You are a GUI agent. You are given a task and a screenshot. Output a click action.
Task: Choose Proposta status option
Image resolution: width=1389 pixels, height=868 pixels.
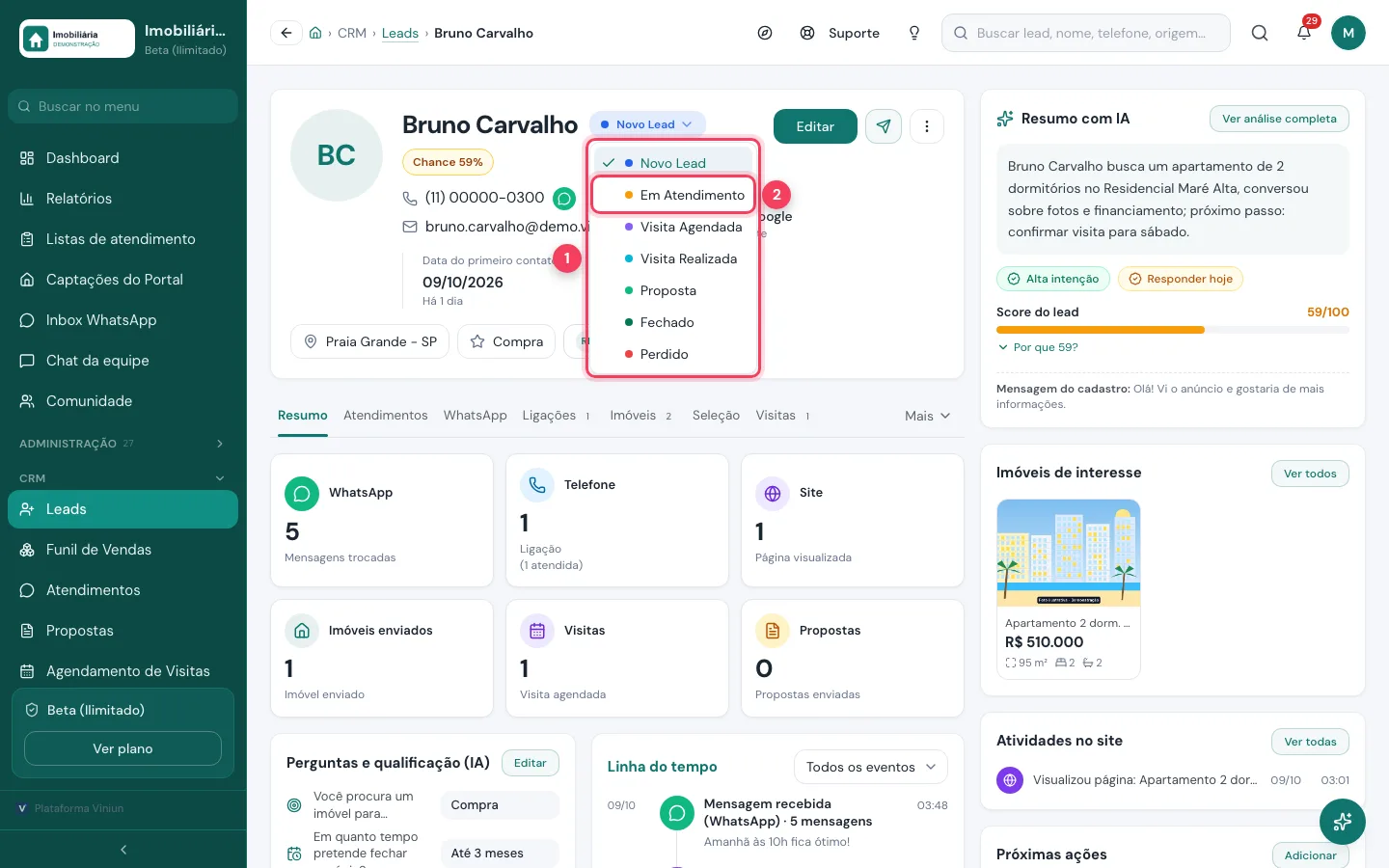[x=673, y=290]
